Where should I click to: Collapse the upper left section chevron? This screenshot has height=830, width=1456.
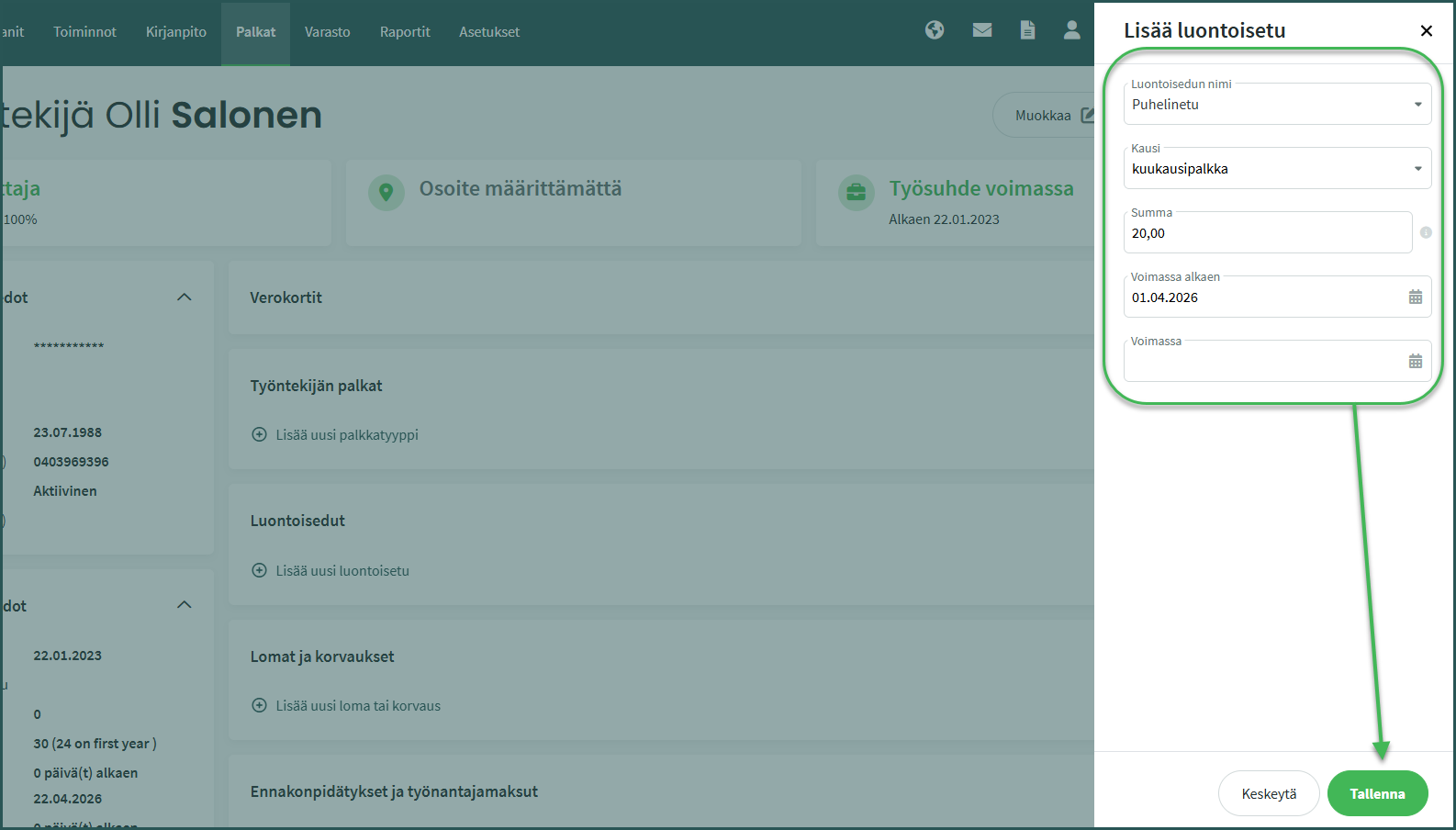184,297
